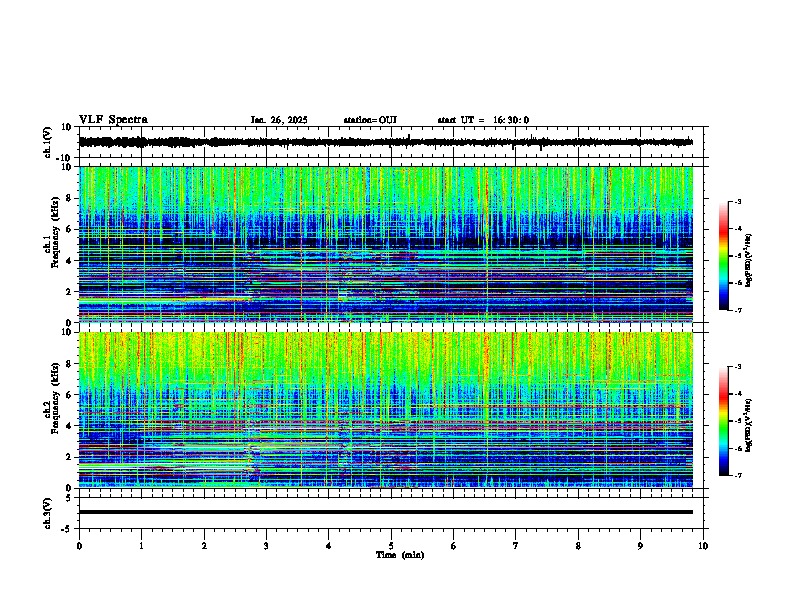Click the time-axis tick label "9"
The width and height of the screenshot is (792, 612).
point(640,546)
